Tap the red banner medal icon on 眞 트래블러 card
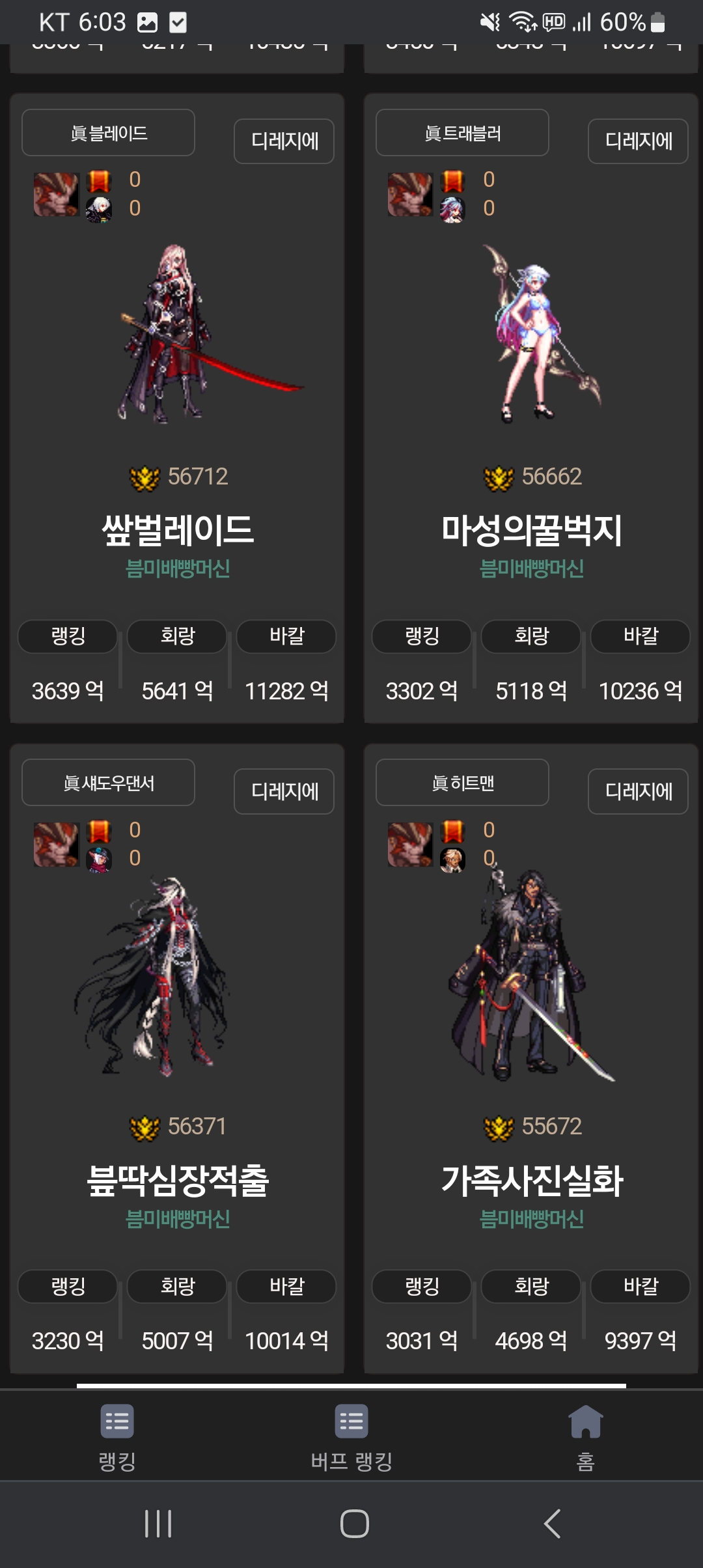Viewport: 703px width, 1568px height. pos(452,180)
